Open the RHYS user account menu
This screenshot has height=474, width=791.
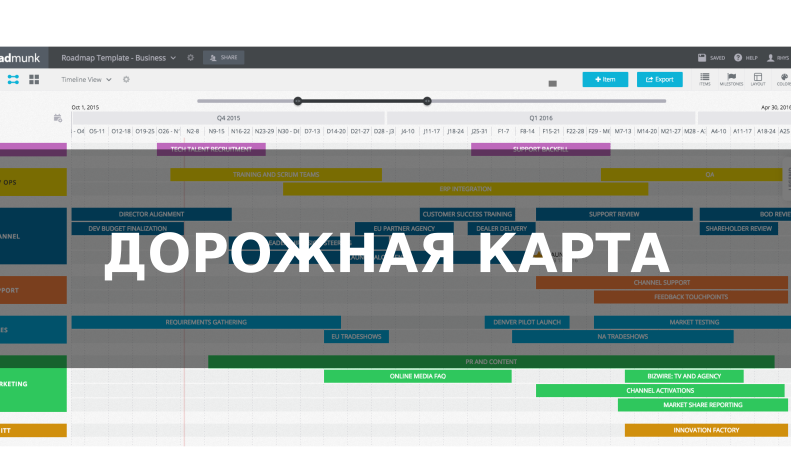[777, 58]
